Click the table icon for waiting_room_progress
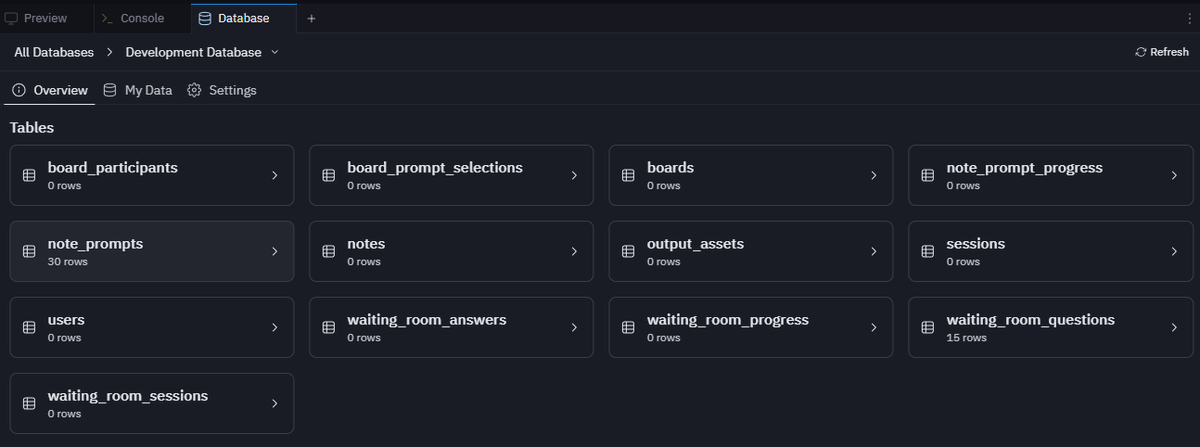The image size is (1200, 447). 629,327
